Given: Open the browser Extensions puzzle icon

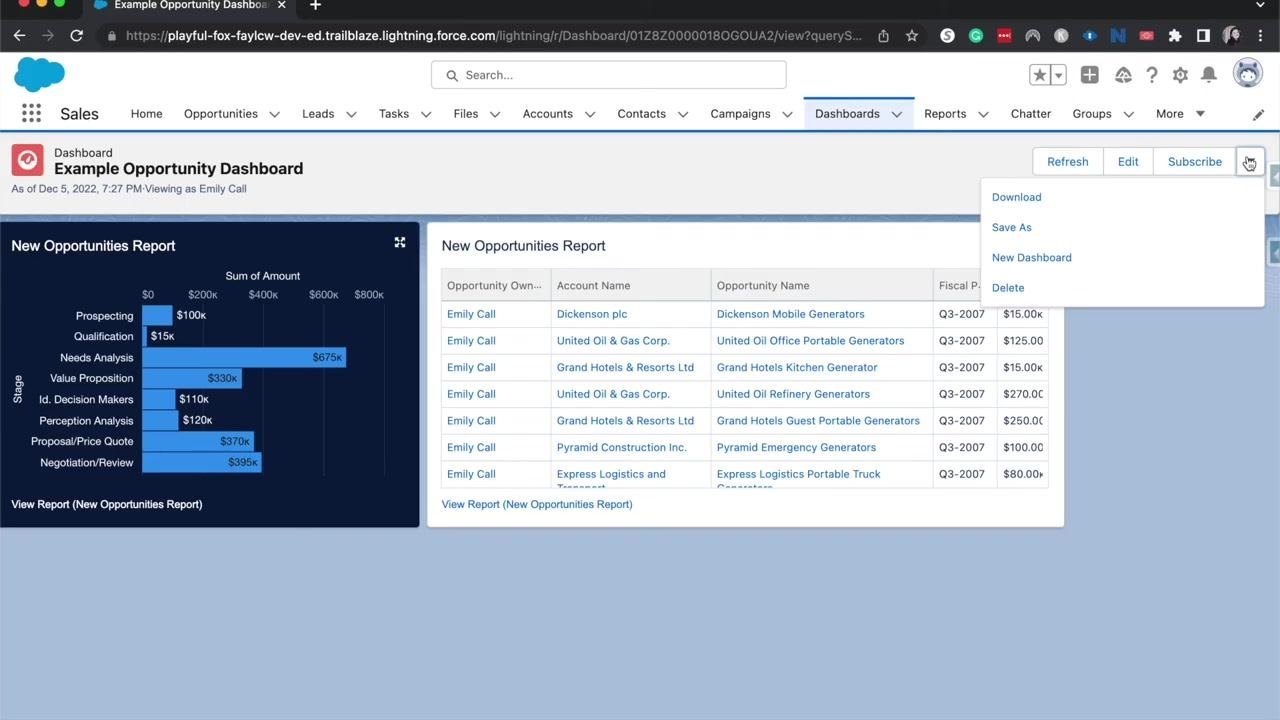Looking at the screenshot, I should (1175, 36).
